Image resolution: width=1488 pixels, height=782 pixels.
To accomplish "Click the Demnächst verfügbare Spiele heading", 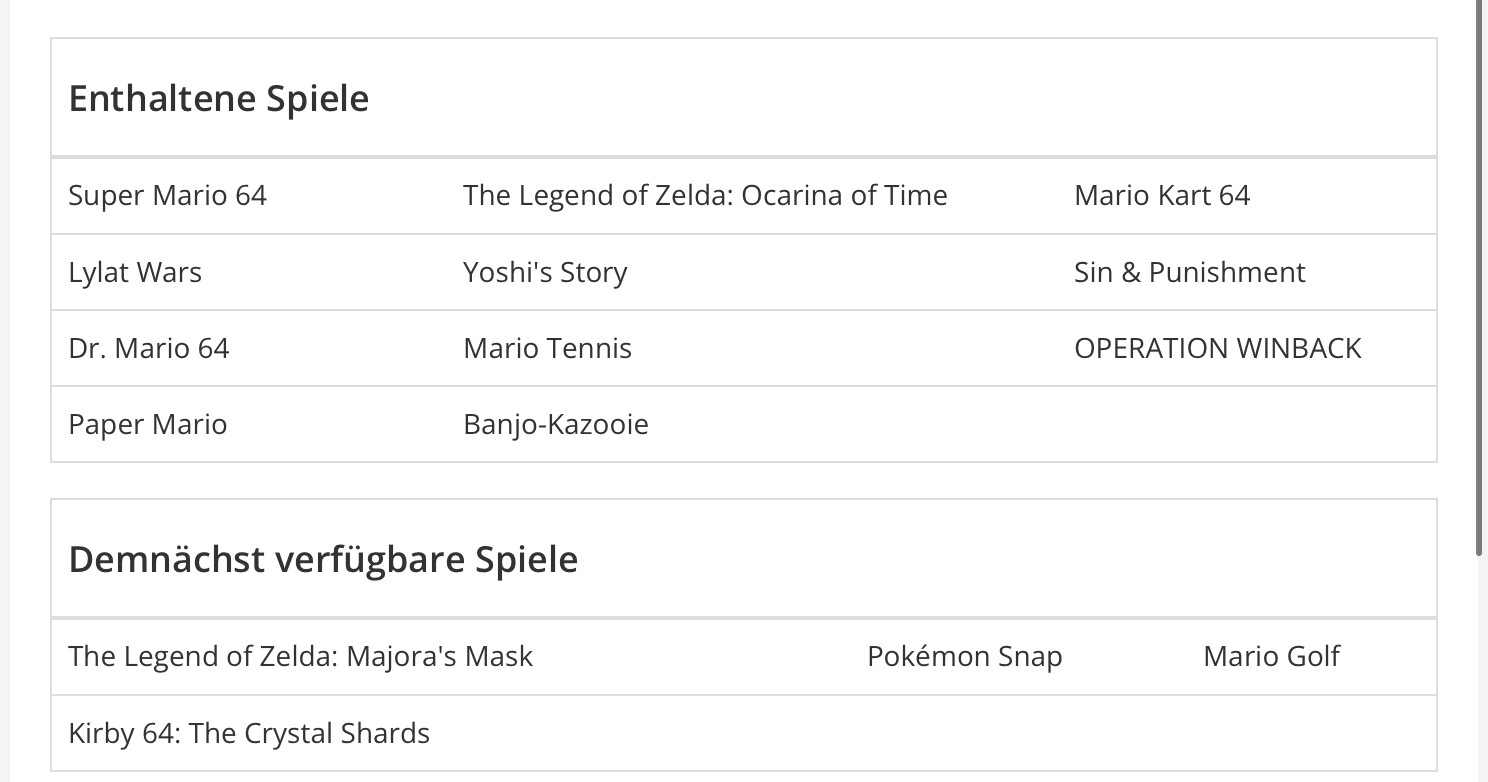I will pyautogui.click(x=323, y=559).
